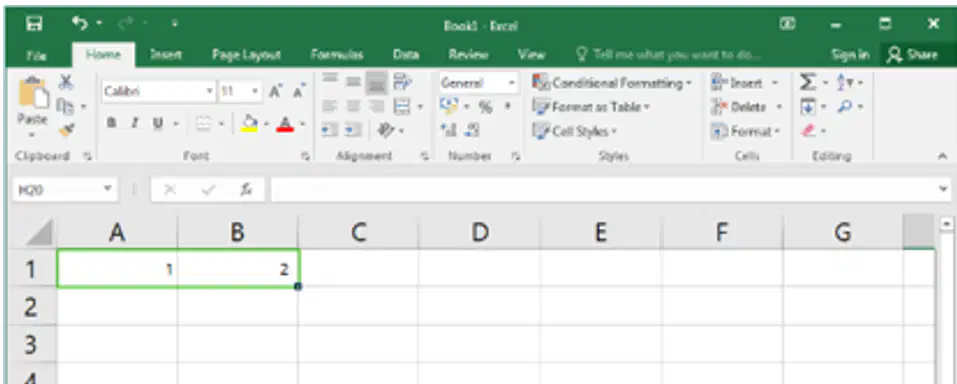Screen dimensions: 957x384
Task: Click the Orientation text angle icon
Action: [x=385, y=131]
